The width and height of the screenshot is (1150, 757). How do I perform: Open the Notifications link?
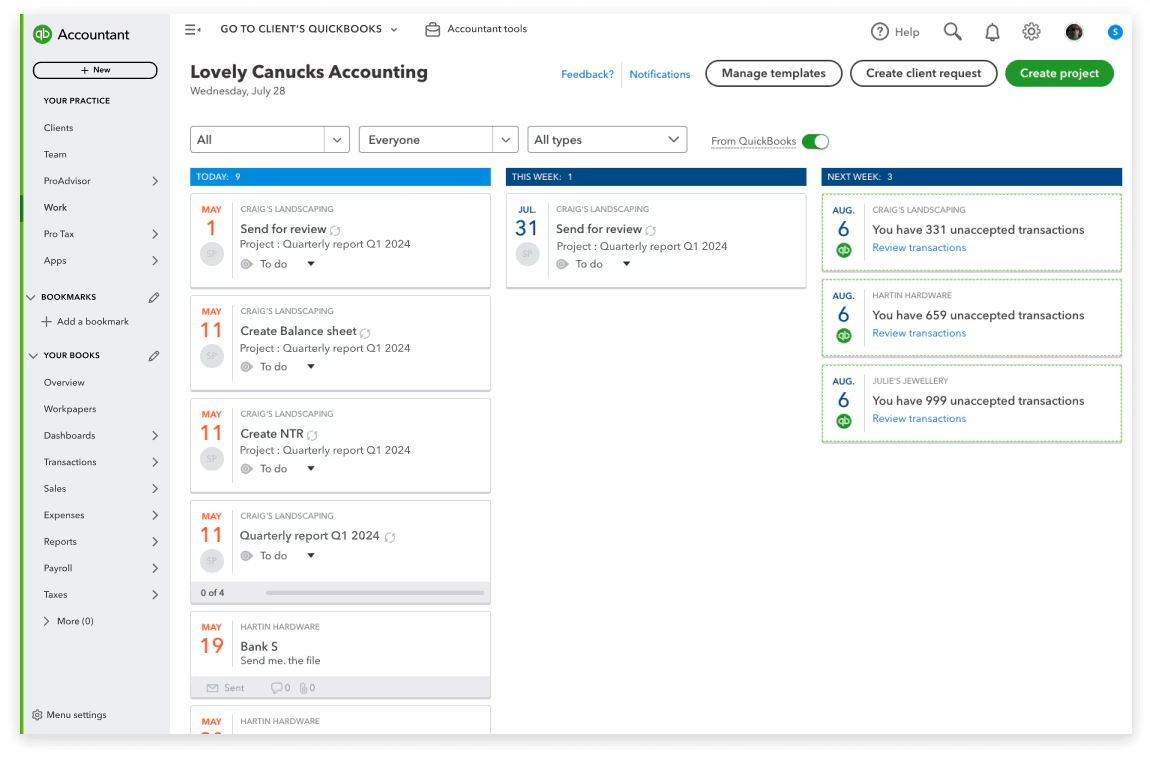coord(659,74)
